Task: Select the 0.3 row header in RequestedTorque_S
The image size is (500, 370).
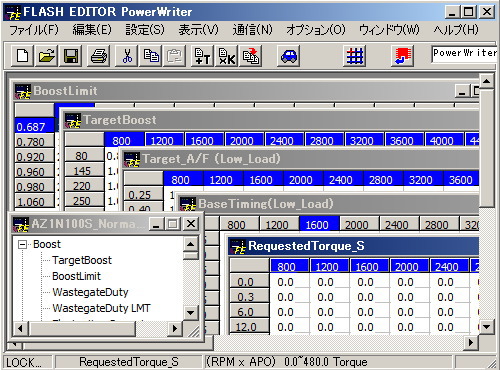Action: [249, 297]
